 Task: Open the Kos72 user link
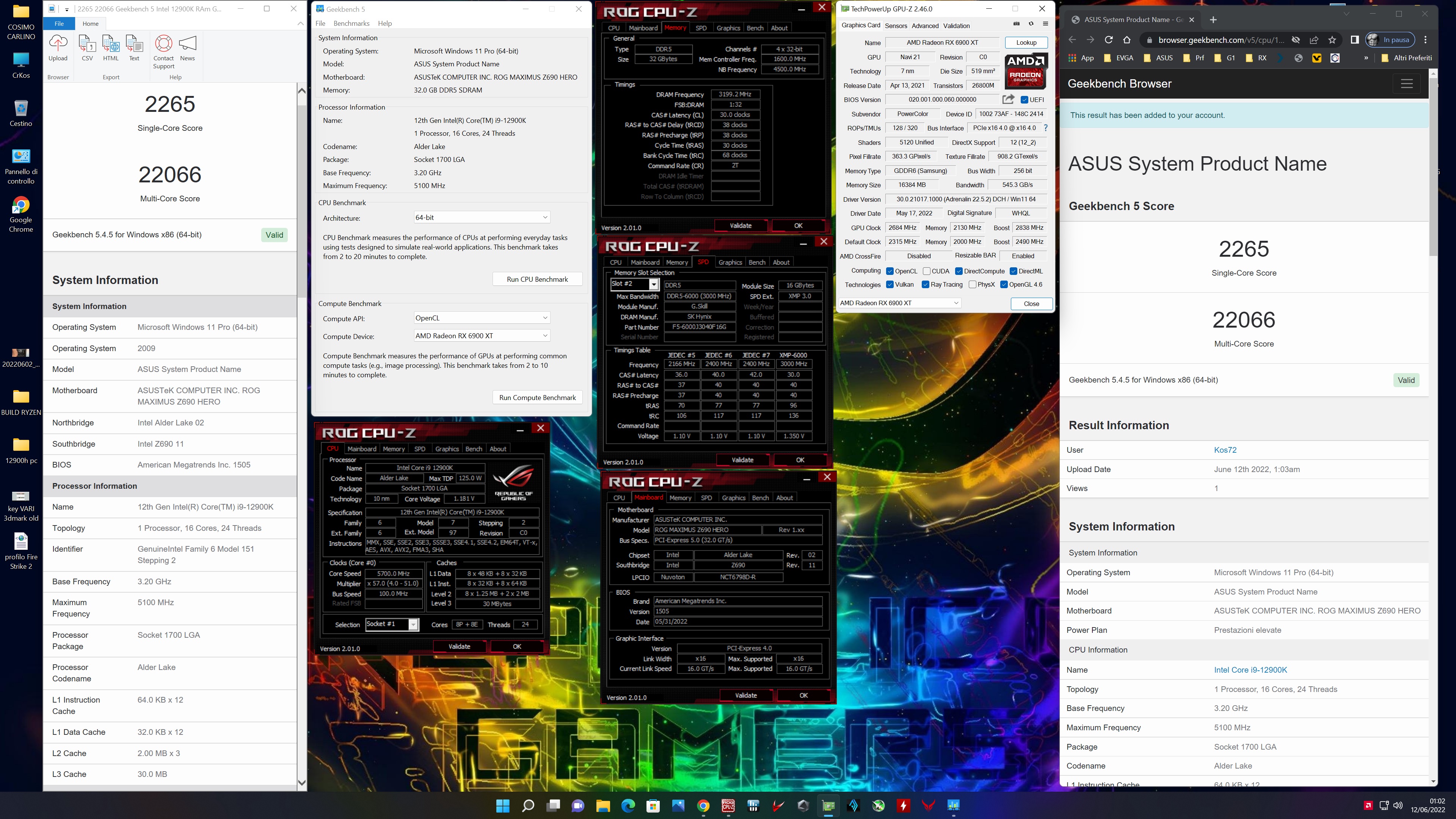point(1225,450)
